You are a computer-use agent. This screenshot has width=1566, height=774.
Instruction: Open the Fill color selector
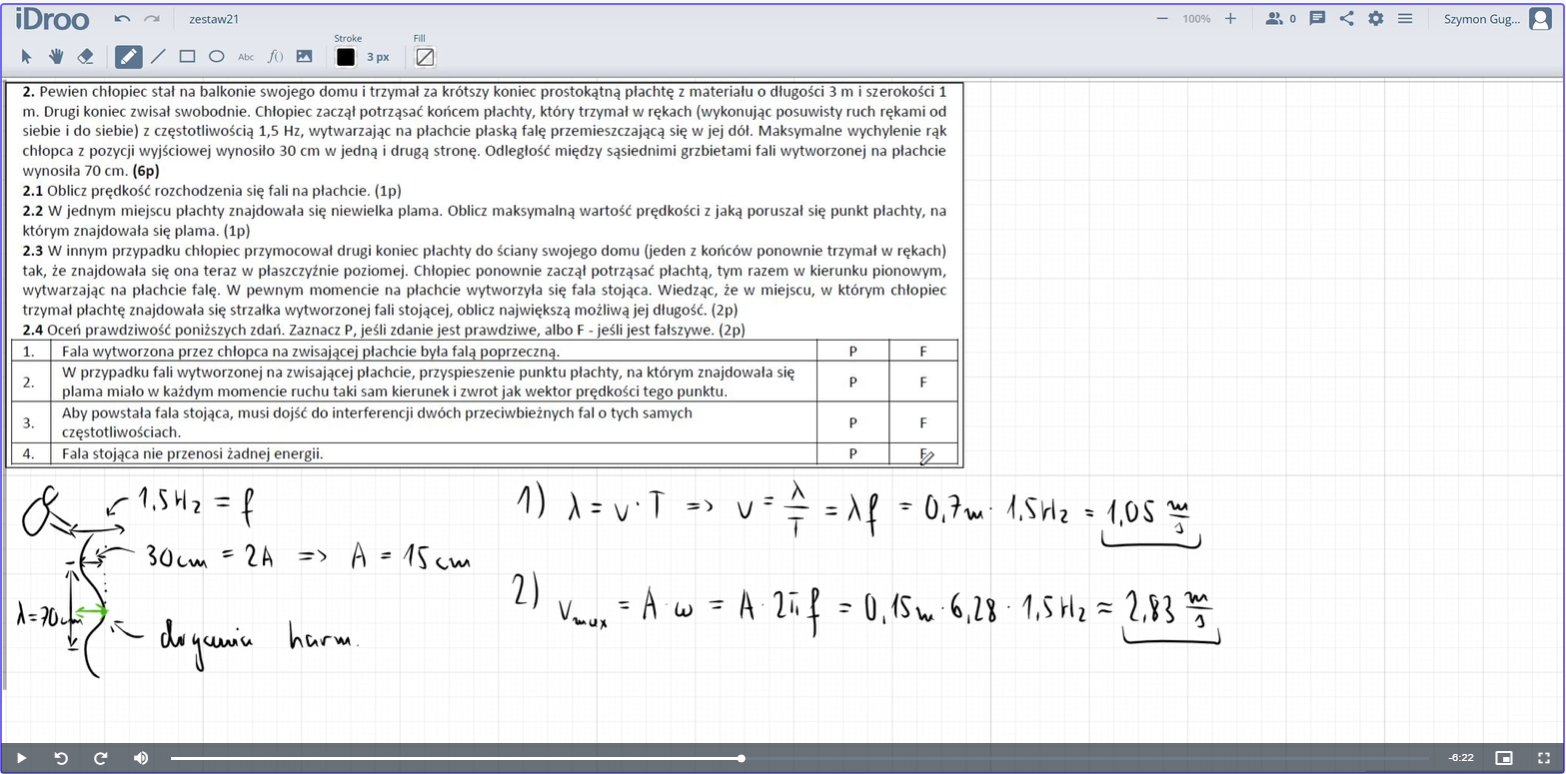(x=425, y=57)
